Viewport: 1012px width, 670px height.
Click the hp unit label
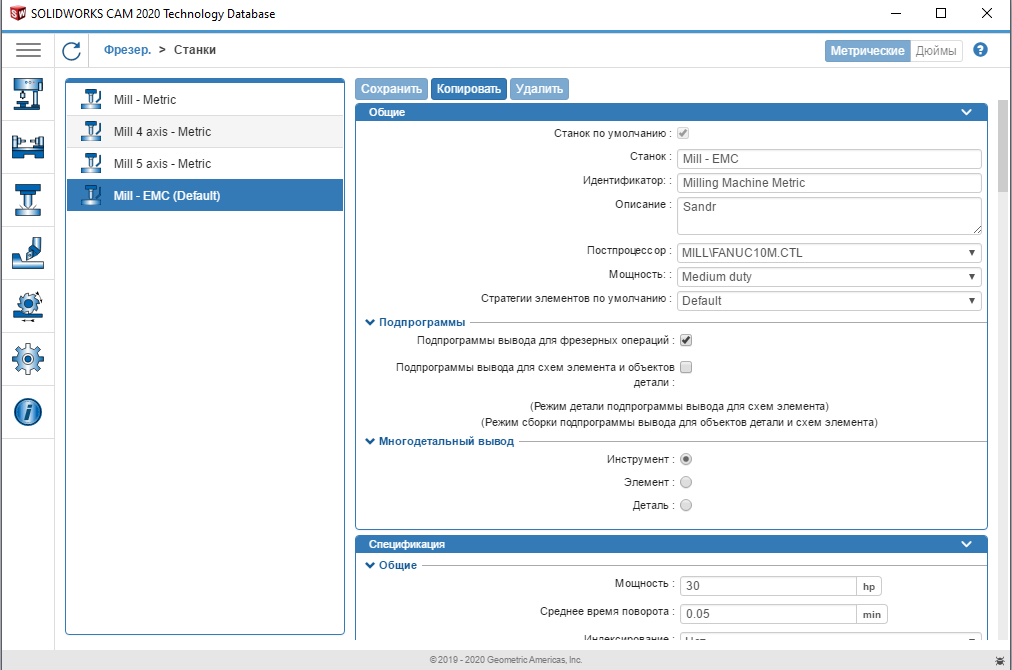pyautogui.click(x=869, y=586)
